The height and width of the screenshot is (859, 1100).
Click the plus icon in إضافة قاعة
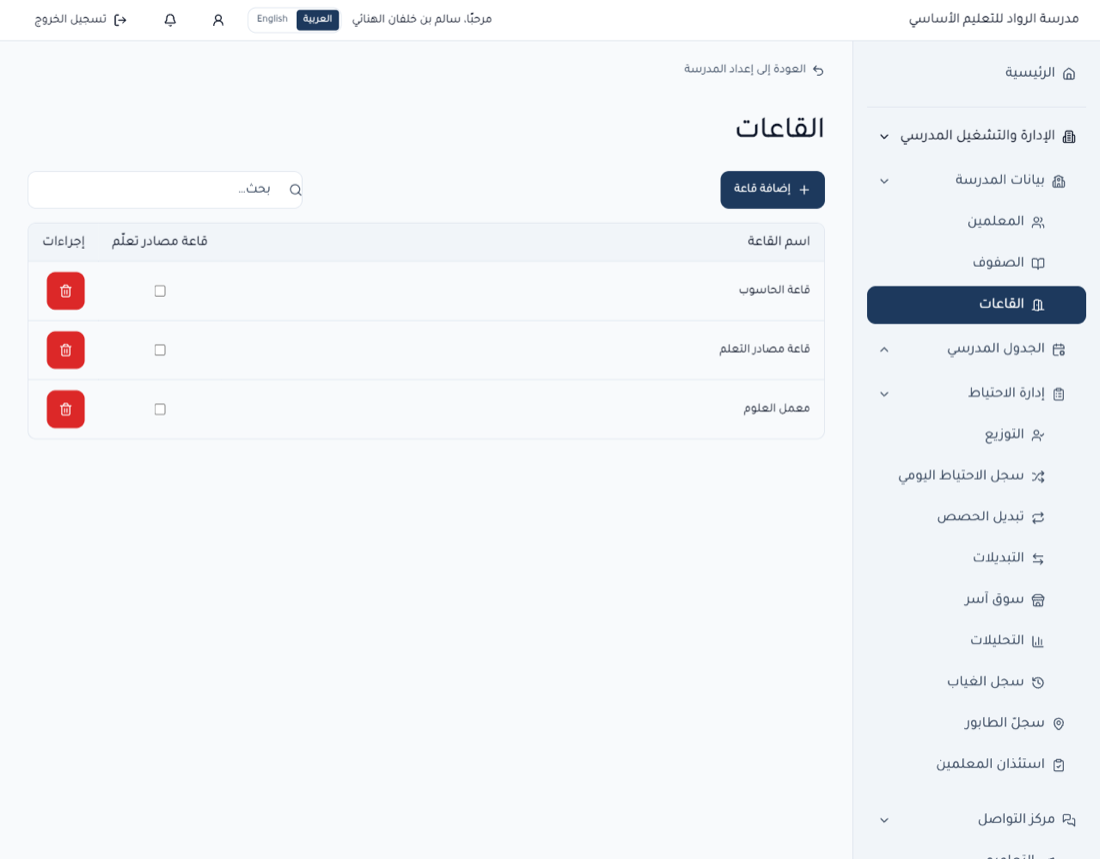click(x=804, y=189)
